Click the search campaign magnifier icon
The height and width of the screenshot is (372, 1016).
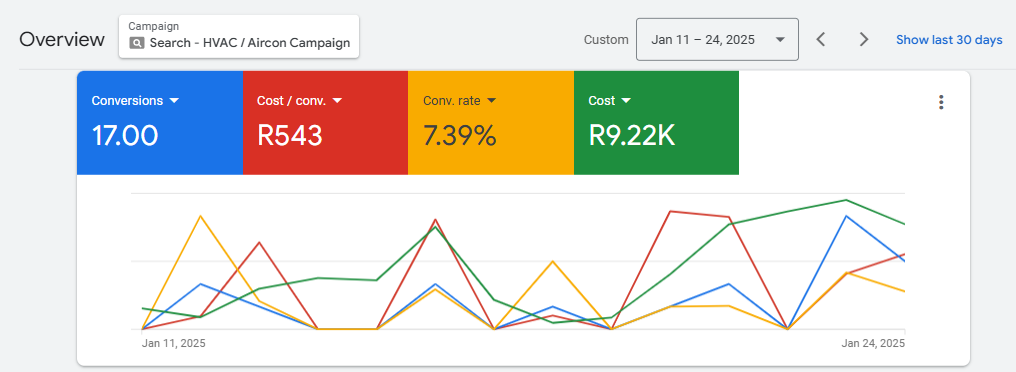(x=137, y=43)
